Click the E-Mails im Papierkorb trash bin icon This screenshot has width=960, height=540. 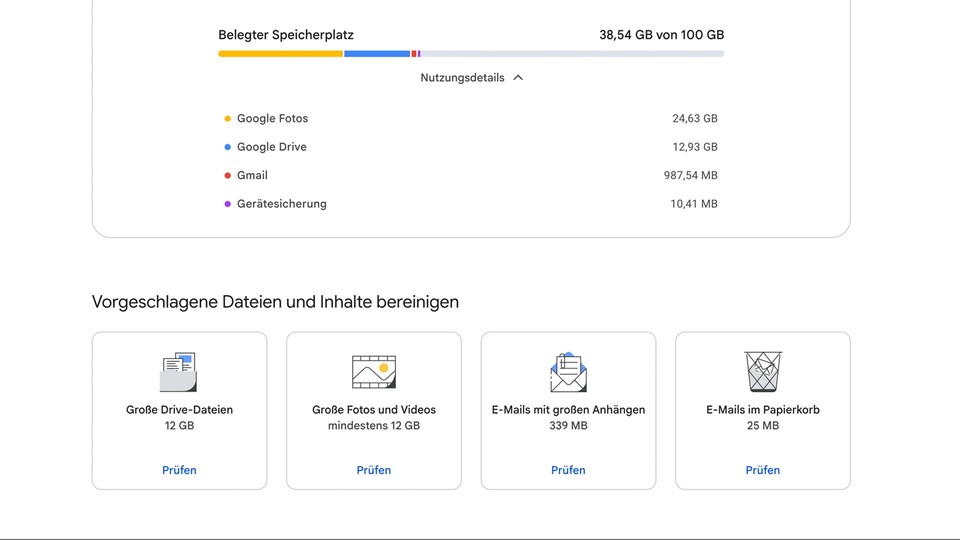(x=763, y=372)
